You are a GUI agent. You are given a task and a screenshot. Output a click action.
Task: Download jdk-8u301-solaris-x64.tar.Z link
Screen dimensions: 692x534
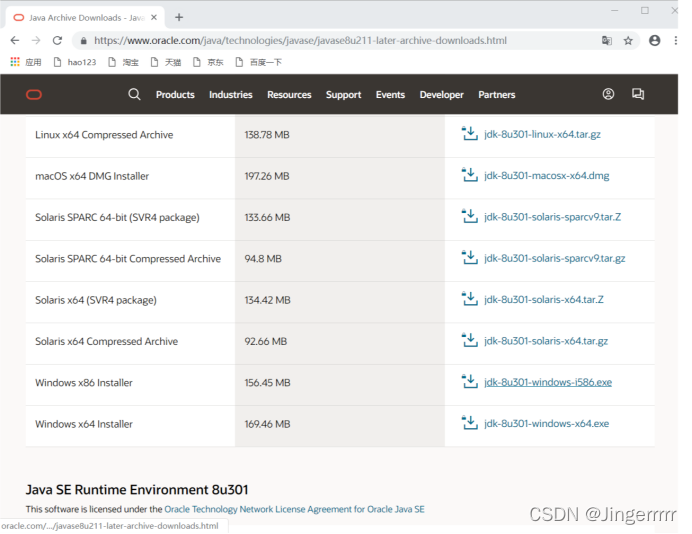tap(544, 300)
